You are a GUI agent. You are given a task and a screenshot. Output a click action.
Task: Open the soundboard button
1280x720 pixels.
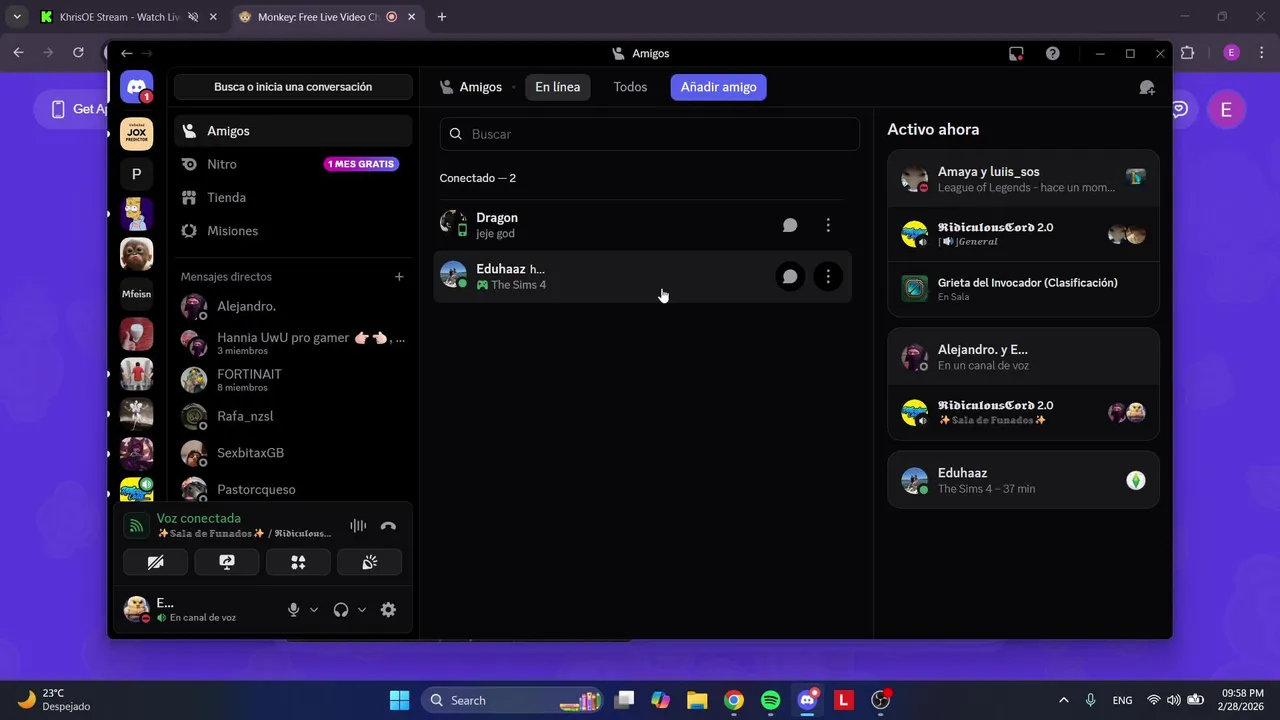point(370,563)
